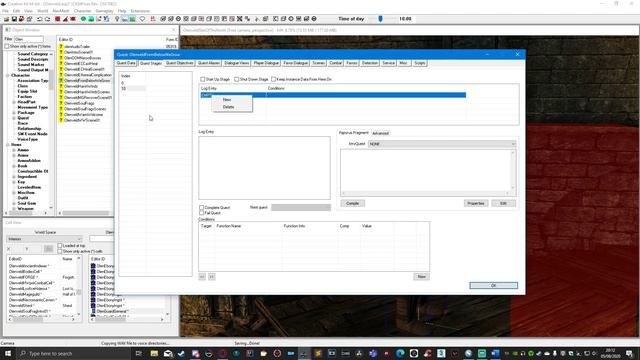The width and height of the screenshot is (640, 360).
Task: Expand the Character tree node
Action: pyautogui.click(x=8, y=76)
